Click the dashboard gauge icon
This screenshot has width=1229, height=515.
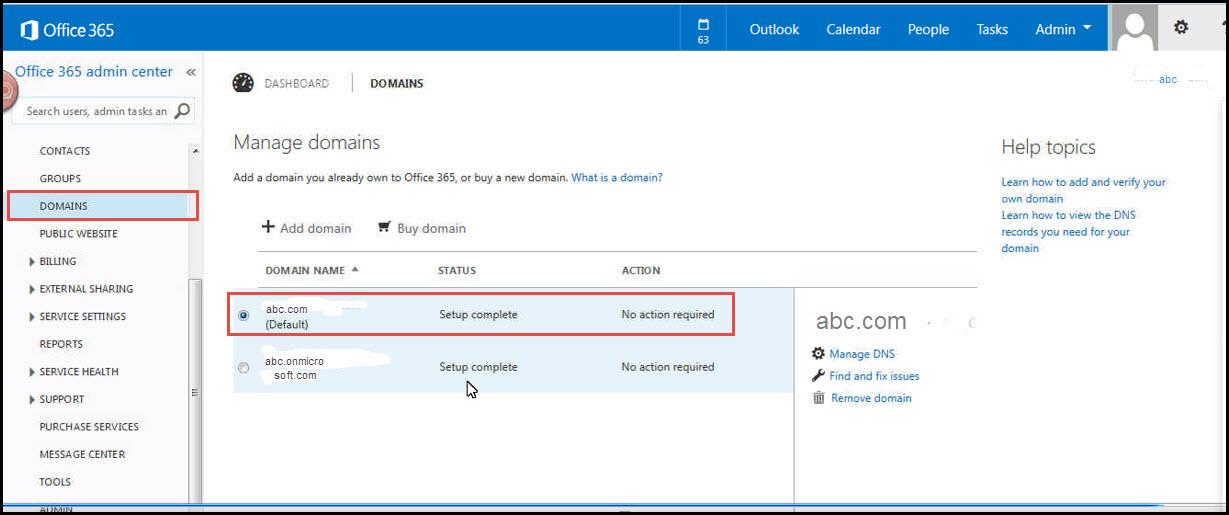[x=243, y=83]
